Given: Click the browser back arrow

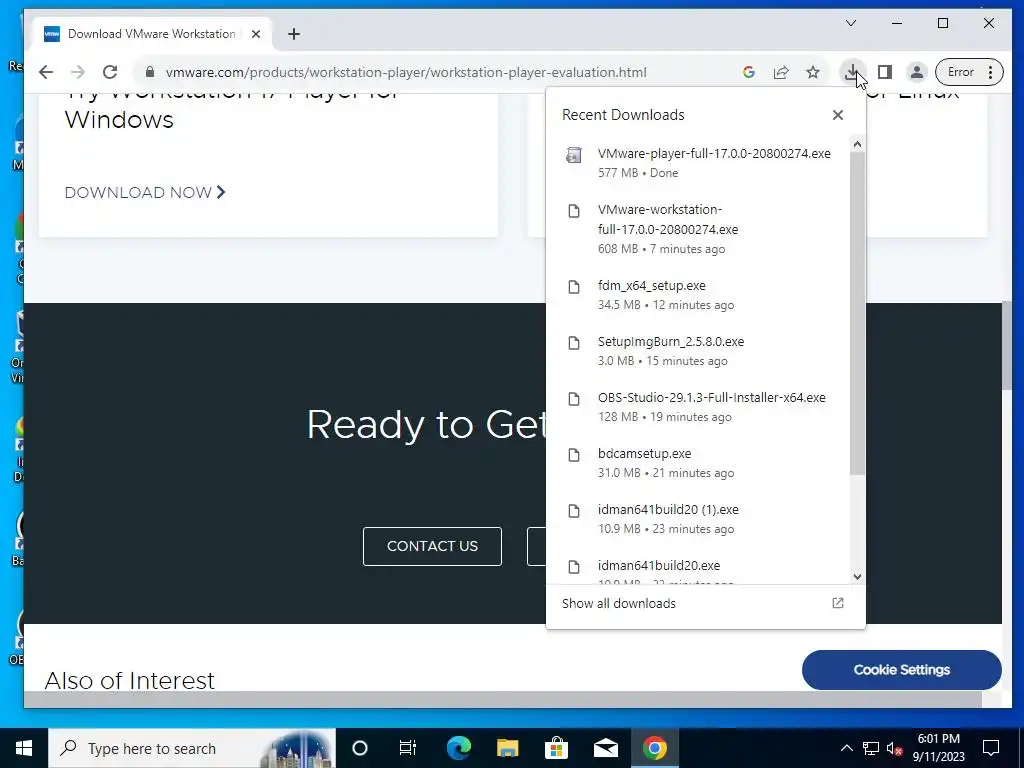Looking at the screenshot, I should pos(46,72).
